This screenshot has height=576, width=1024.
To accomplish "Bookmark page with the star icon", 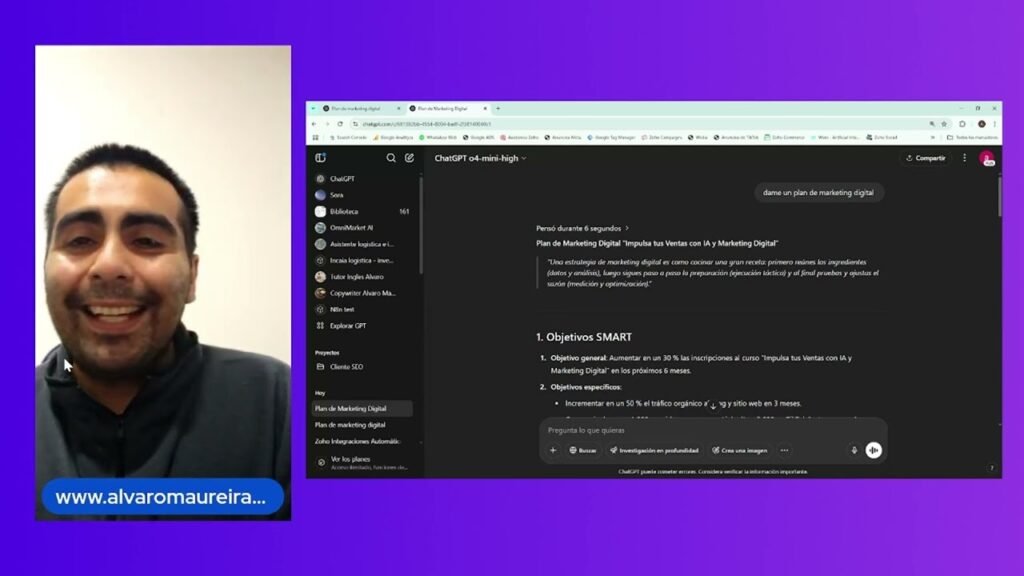I will [944, 123].
